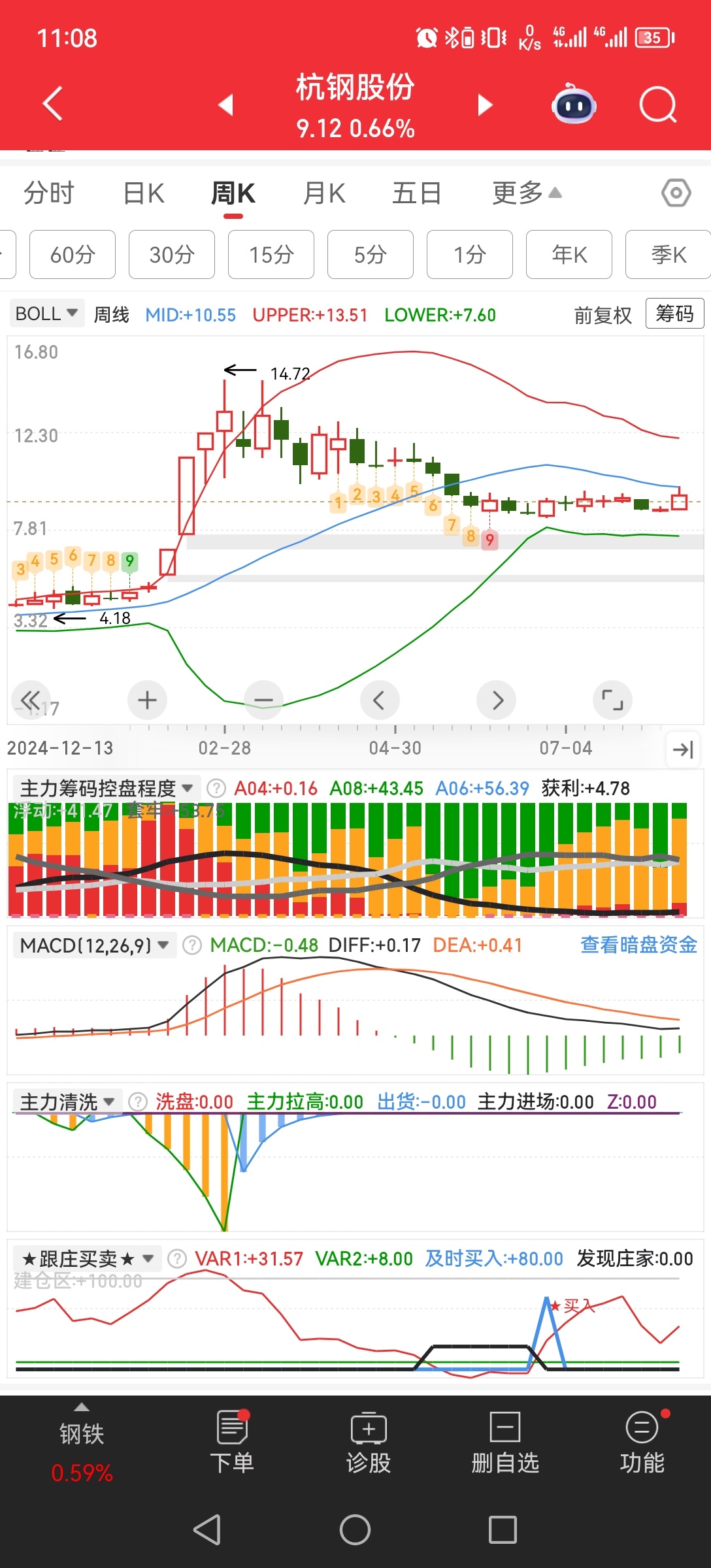This screenshot has height=1568, width=711.
Task: Move chart left with the chevron button
Action: click(x=380, y=700)
